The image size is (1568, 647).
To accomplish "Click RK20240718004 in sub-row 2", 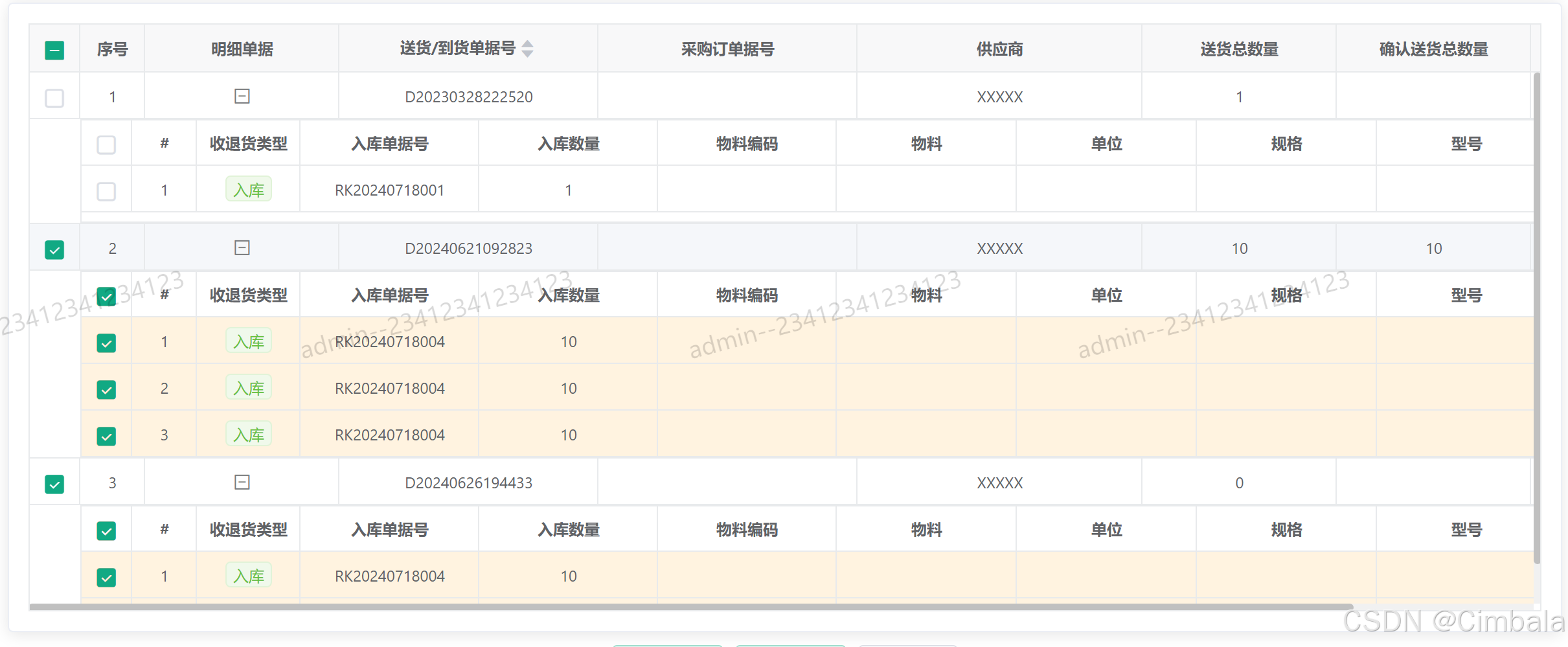I will tap(389, 389).
